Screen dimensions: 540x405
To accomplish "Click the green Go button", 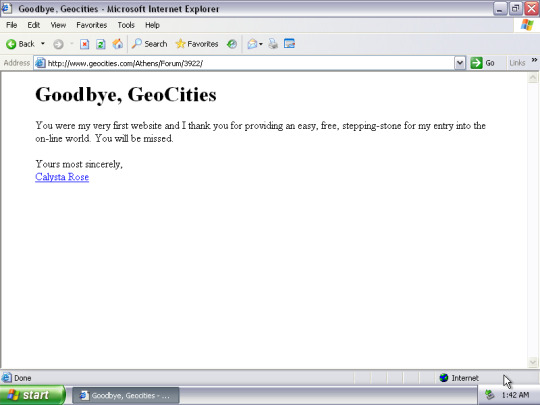I will click(483, 63).
